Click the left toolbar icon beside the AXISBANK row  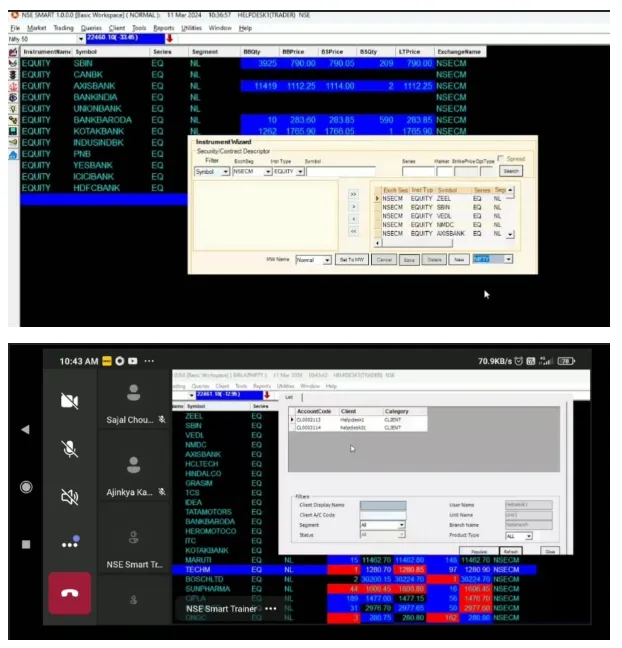click(x=13, y=86)
